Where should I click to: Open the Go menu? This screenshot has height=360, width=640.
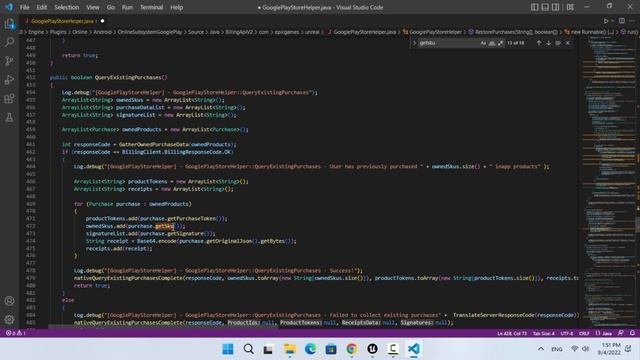[x=111, y=7]
